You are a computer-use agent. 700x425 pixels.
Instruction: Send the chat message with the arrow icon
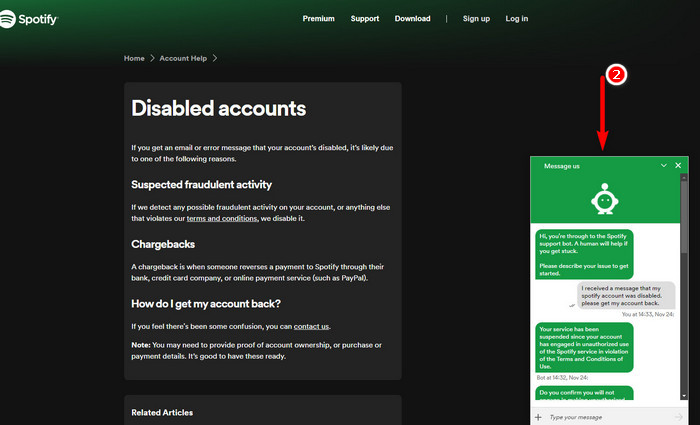click(x=679, y=417)
